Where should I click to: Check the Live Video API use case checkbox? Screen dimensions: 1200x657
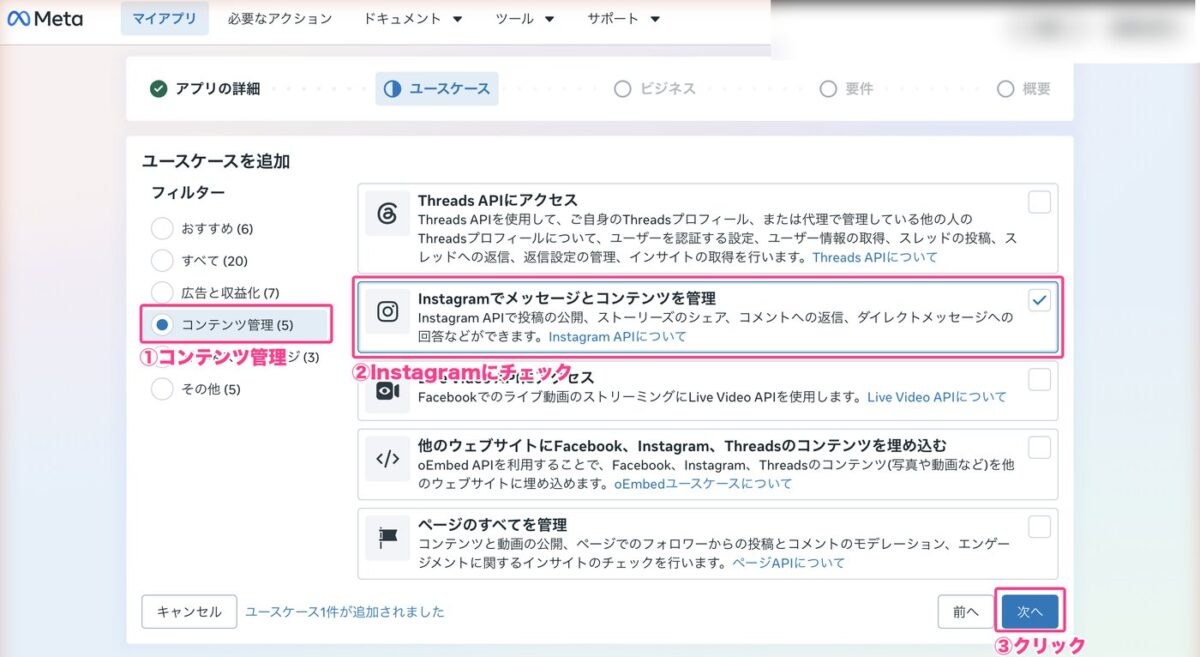tap(1040, 379)
